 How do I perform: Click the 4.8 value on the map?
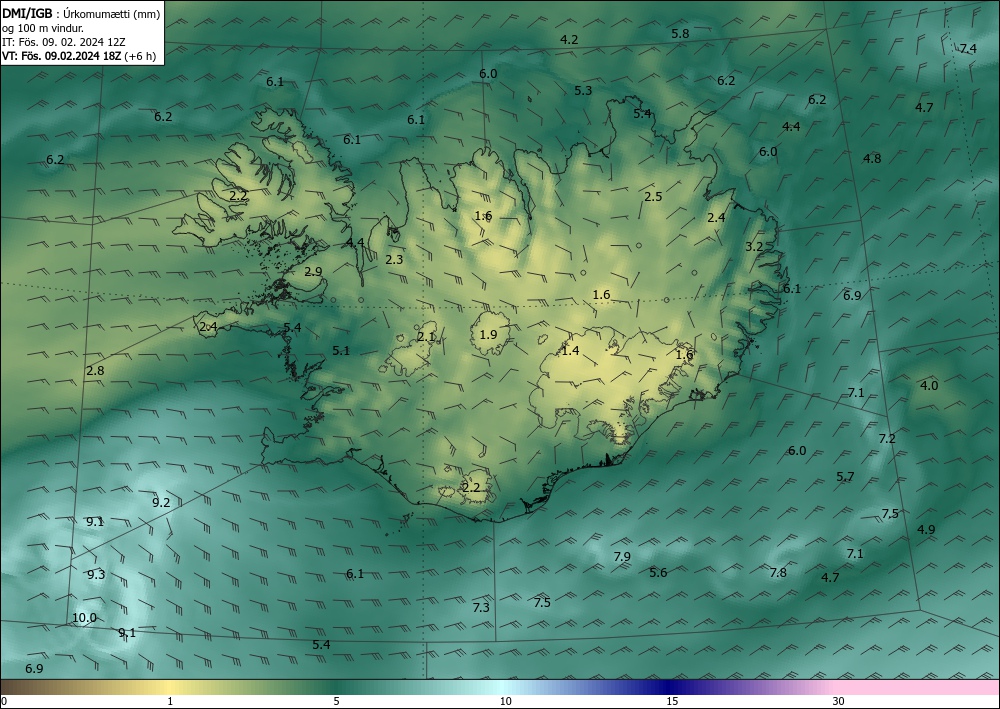(x=872, y=159)
